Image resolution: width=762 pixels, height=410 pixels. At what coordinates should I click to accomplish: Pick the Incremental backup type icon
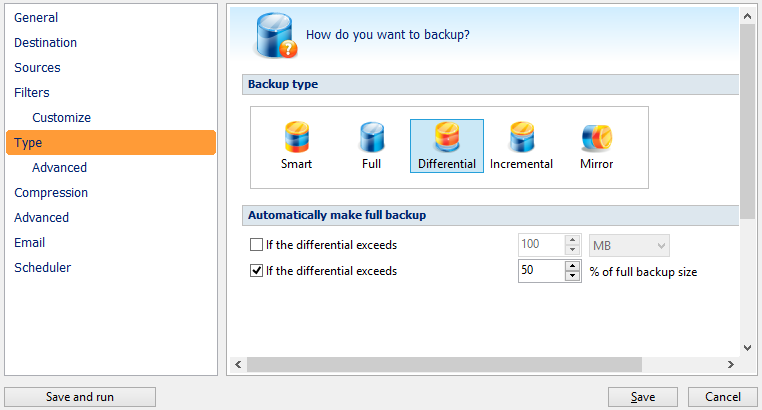(521, 137)
